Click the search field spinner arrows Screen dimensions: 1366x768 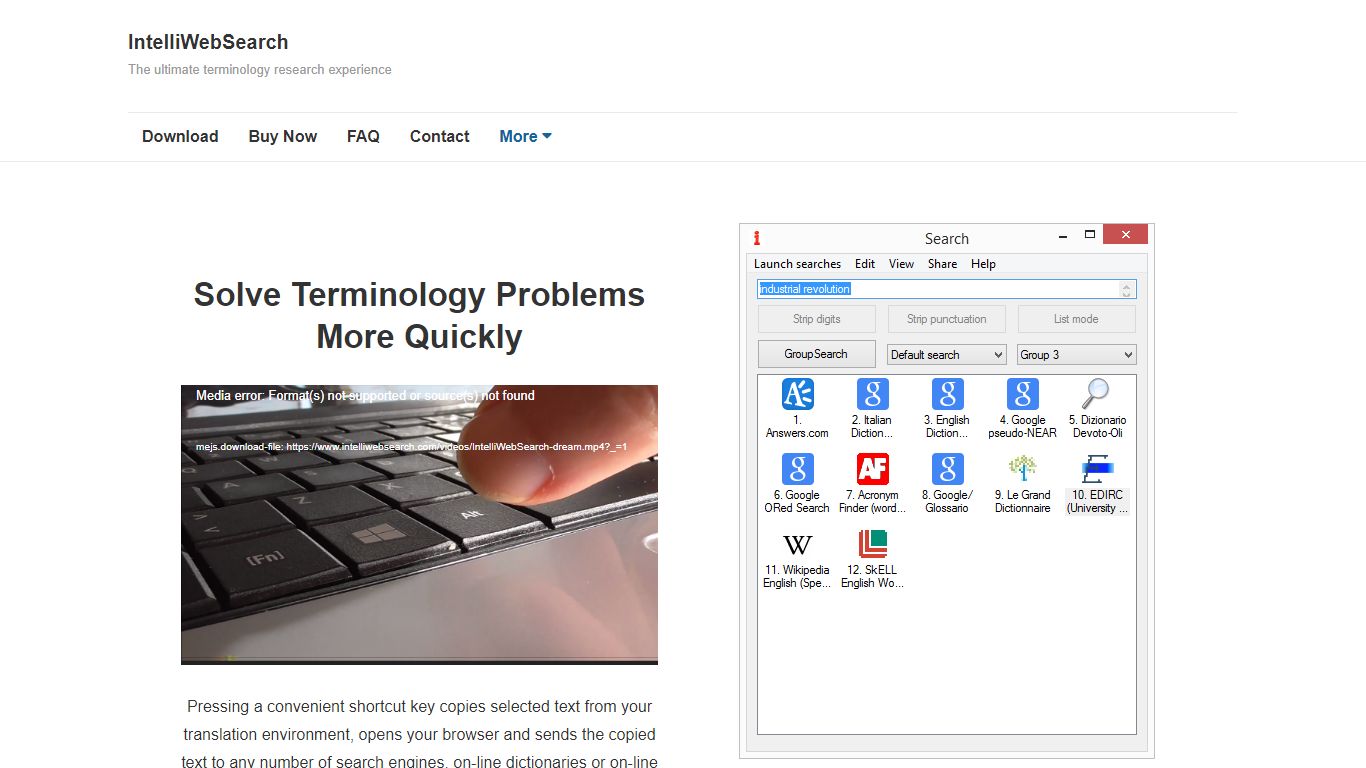click(1127, 289)
